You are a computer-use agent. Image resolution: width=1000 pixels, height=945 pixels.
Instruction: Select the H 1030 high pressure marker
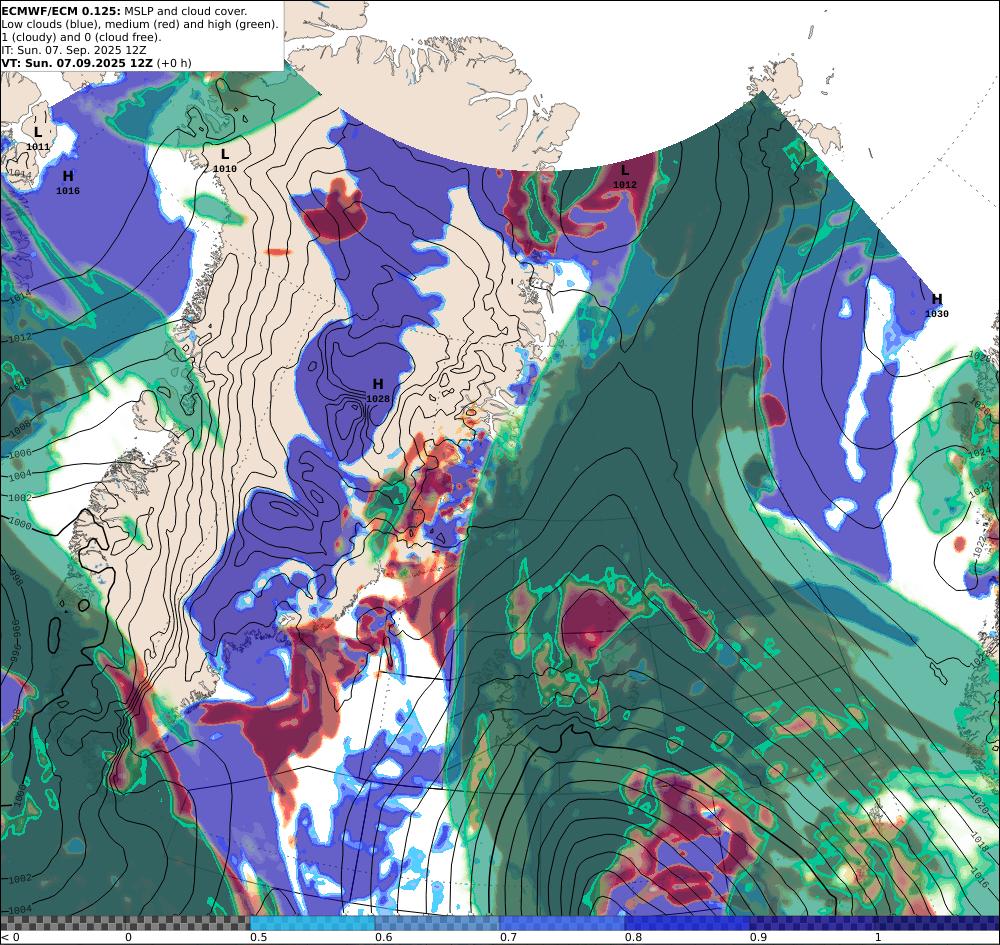(936, 305)
